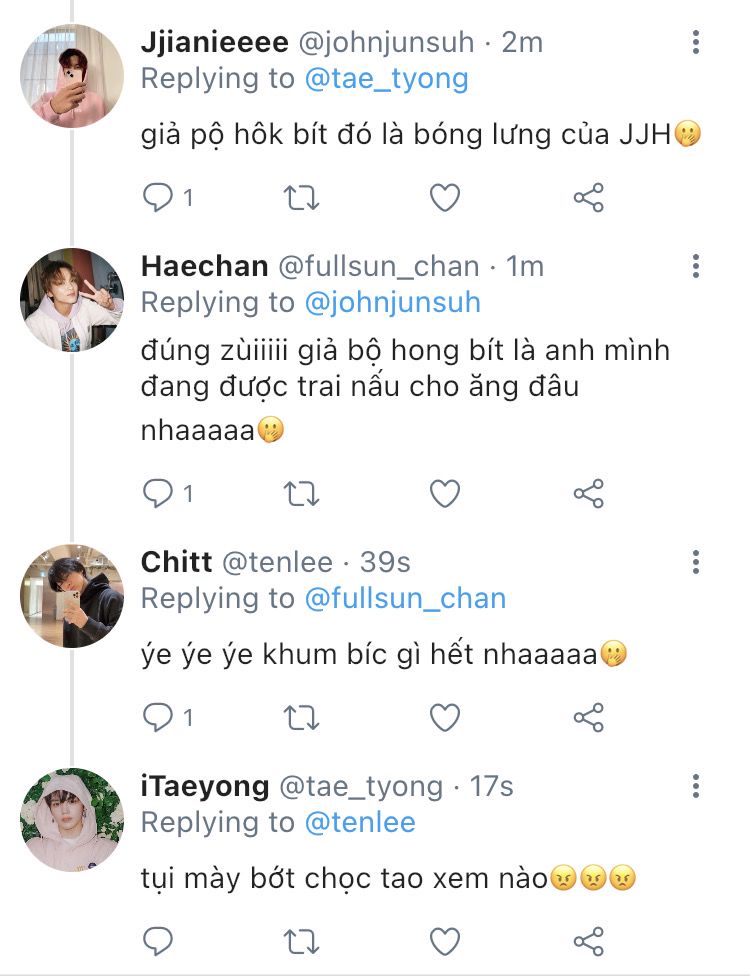
Task: Open iTaeyong's avatar in the pink hoodie
Action: (x=72, y=820)
